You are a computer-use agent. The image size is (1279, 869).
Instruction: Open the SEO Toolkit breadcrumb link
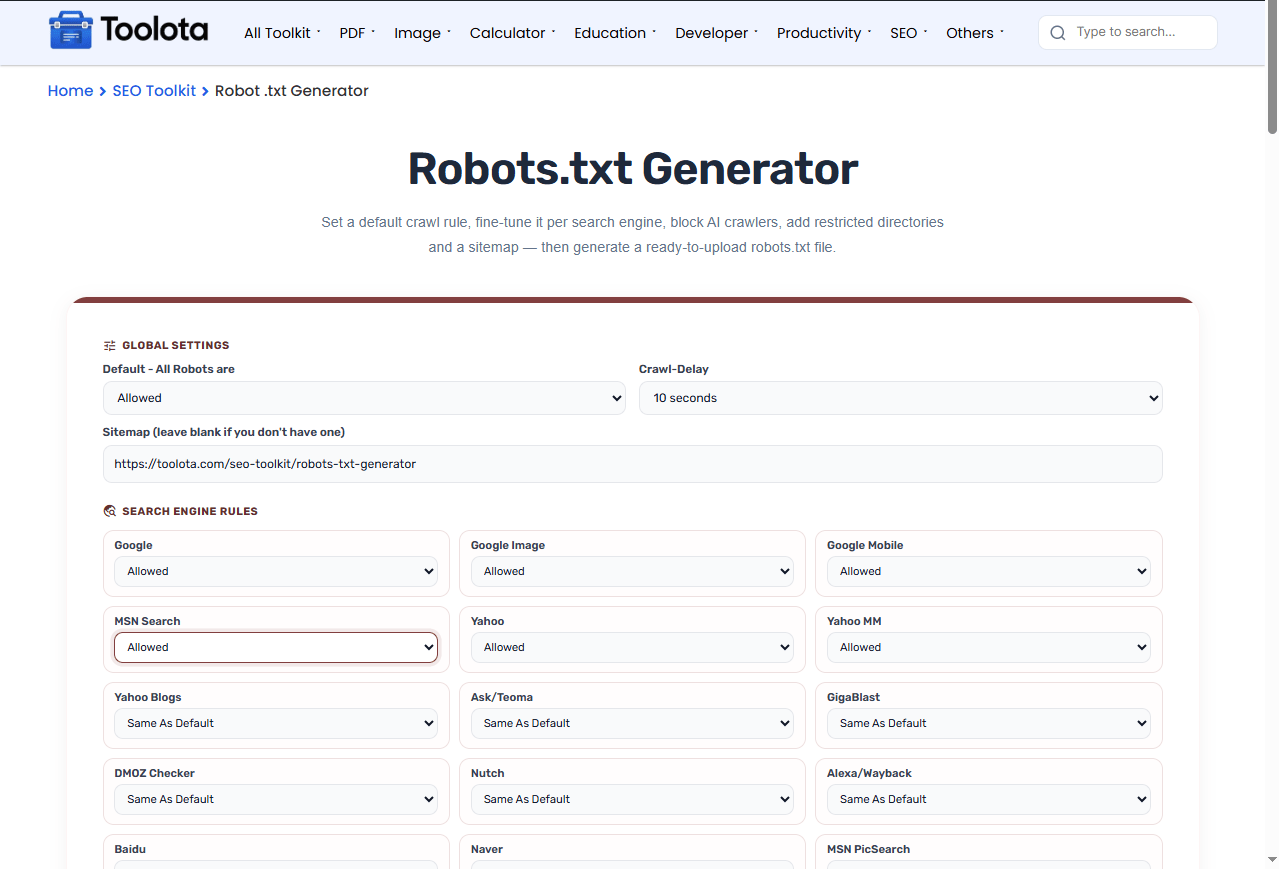pyautogui.click(x=154, y=91)
